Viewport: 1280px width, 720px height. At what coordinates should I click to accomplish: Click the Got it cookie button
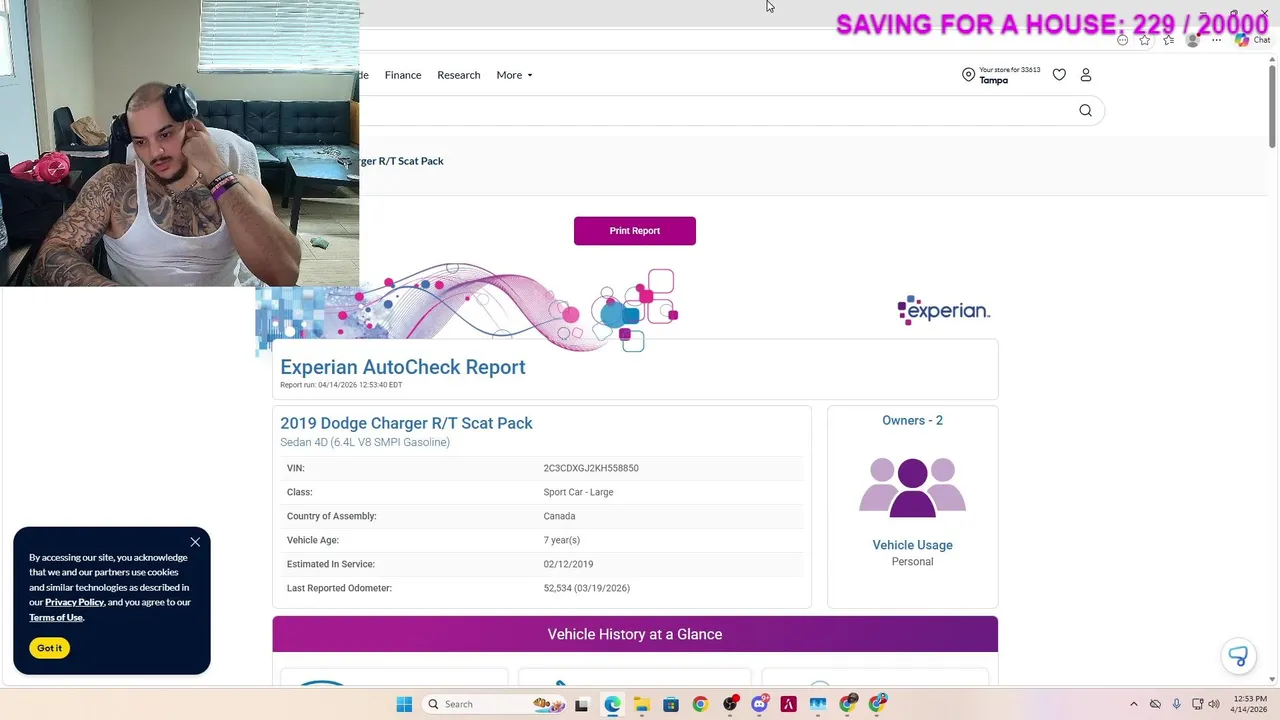pyautogui.click(x=49, y=648)
